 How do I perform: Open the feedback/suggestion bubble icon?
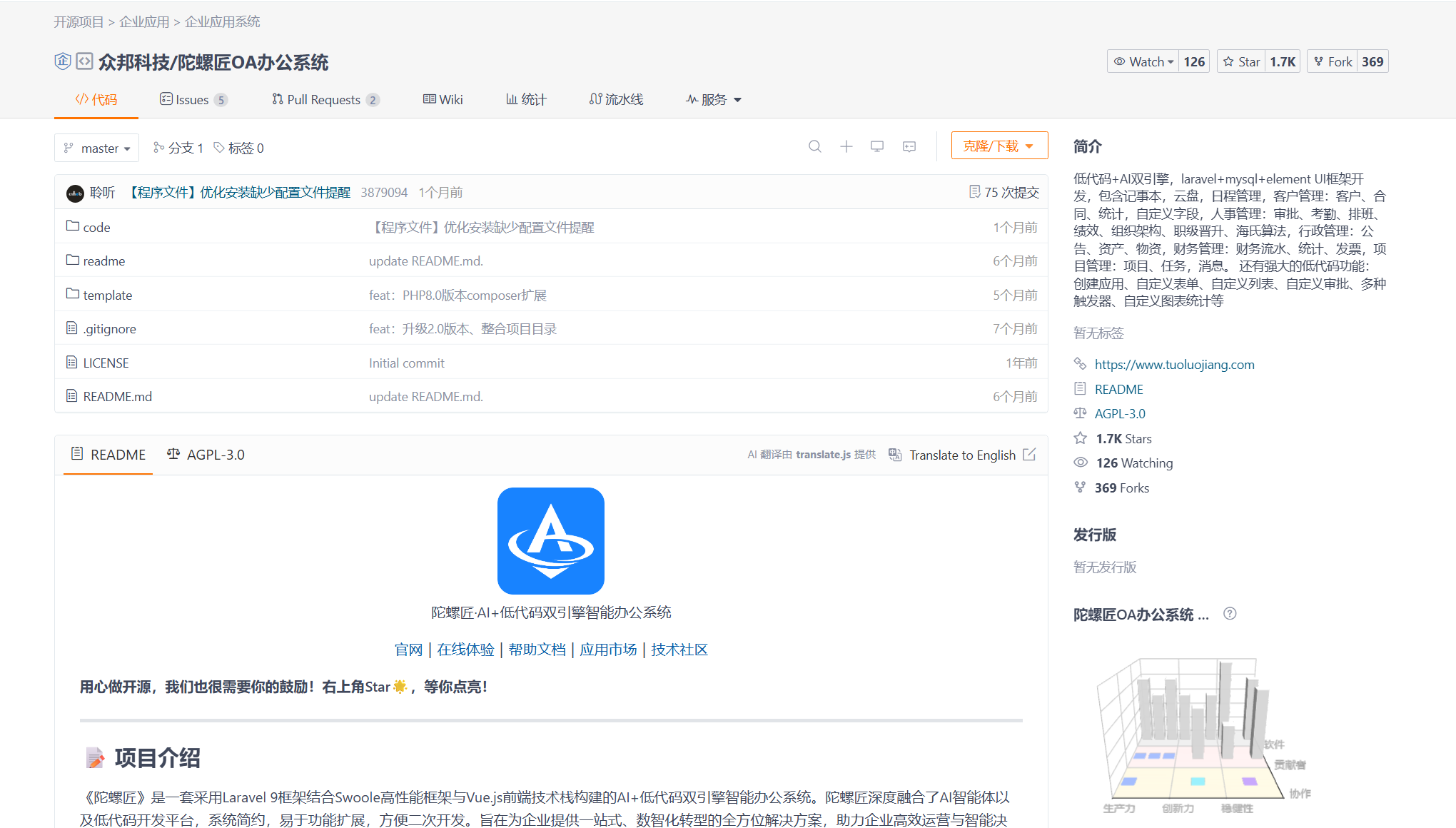tap(909, 146)
